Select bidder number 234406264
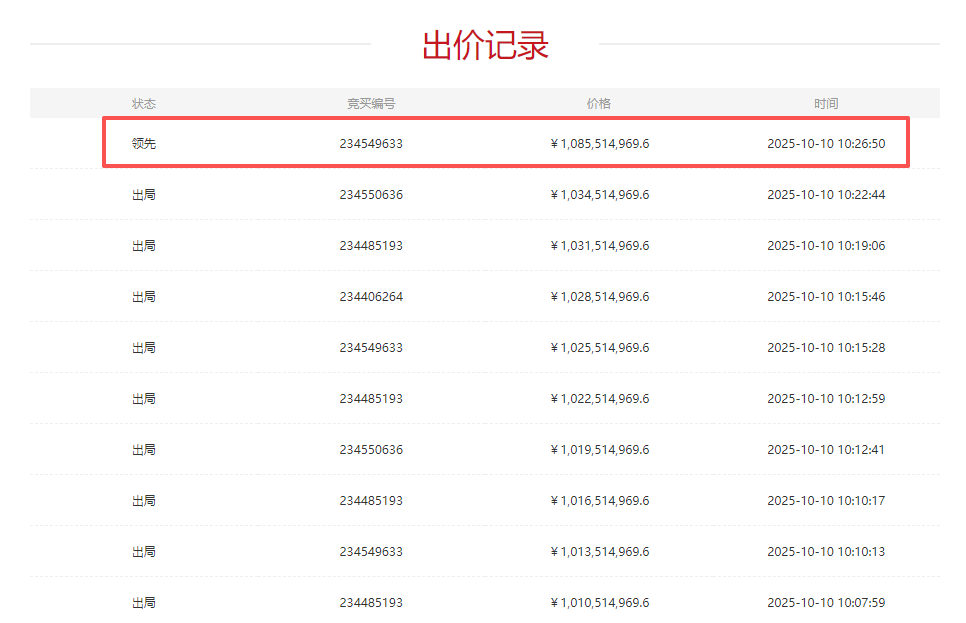The height and width of the screenshot is (623, 966). (371, 297)
